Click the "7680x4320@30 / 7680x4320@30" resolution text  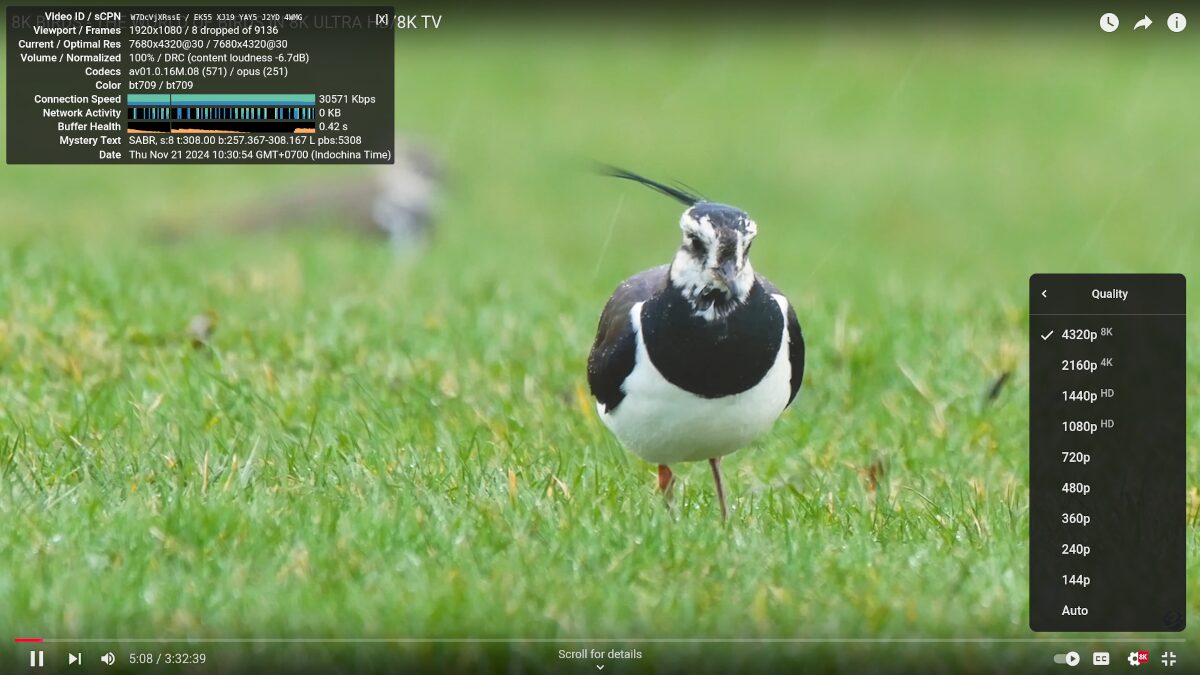pos(208,44)
